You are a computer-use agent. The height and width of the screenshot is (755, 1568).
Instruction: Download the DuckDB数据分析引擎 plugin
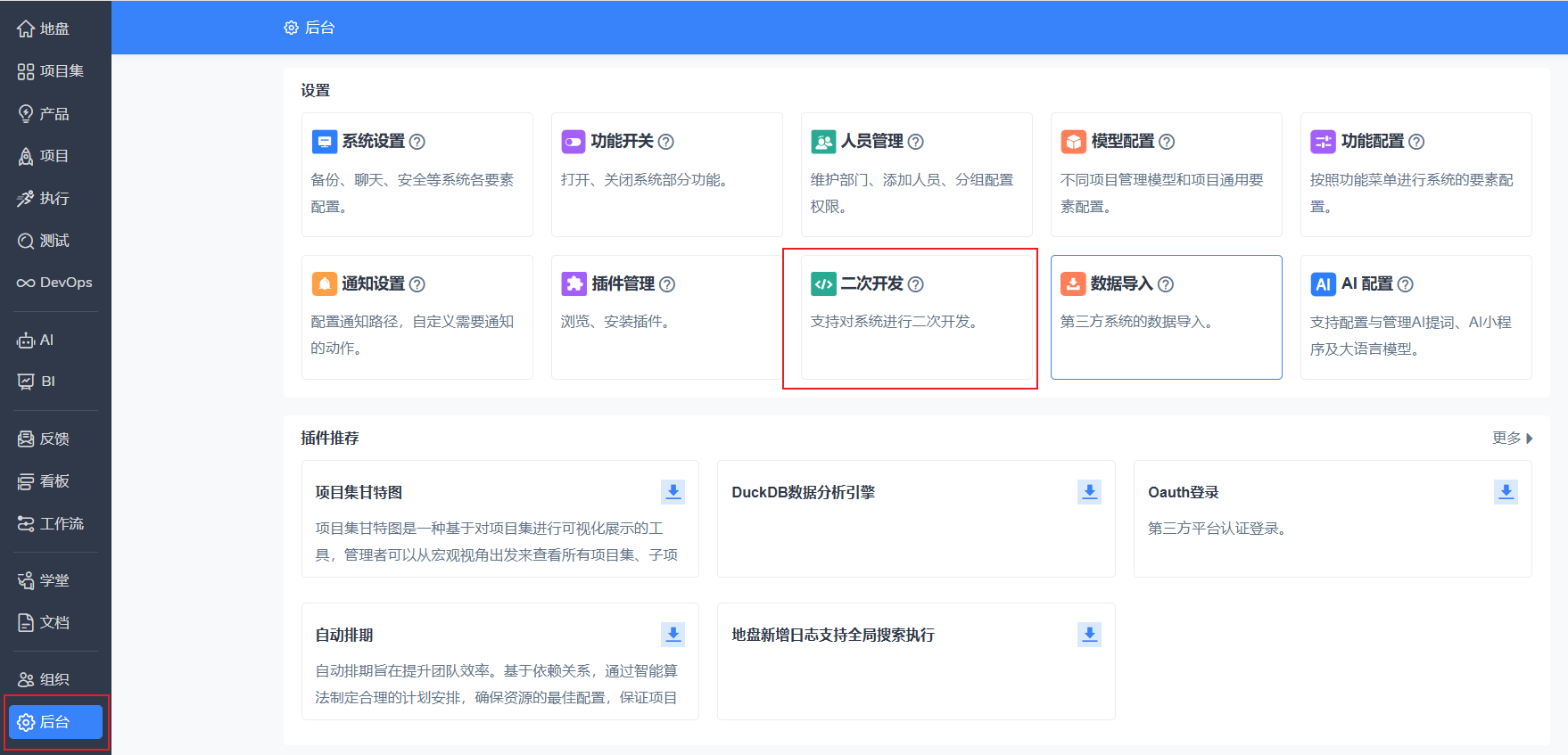click(x=1089, y=492)
